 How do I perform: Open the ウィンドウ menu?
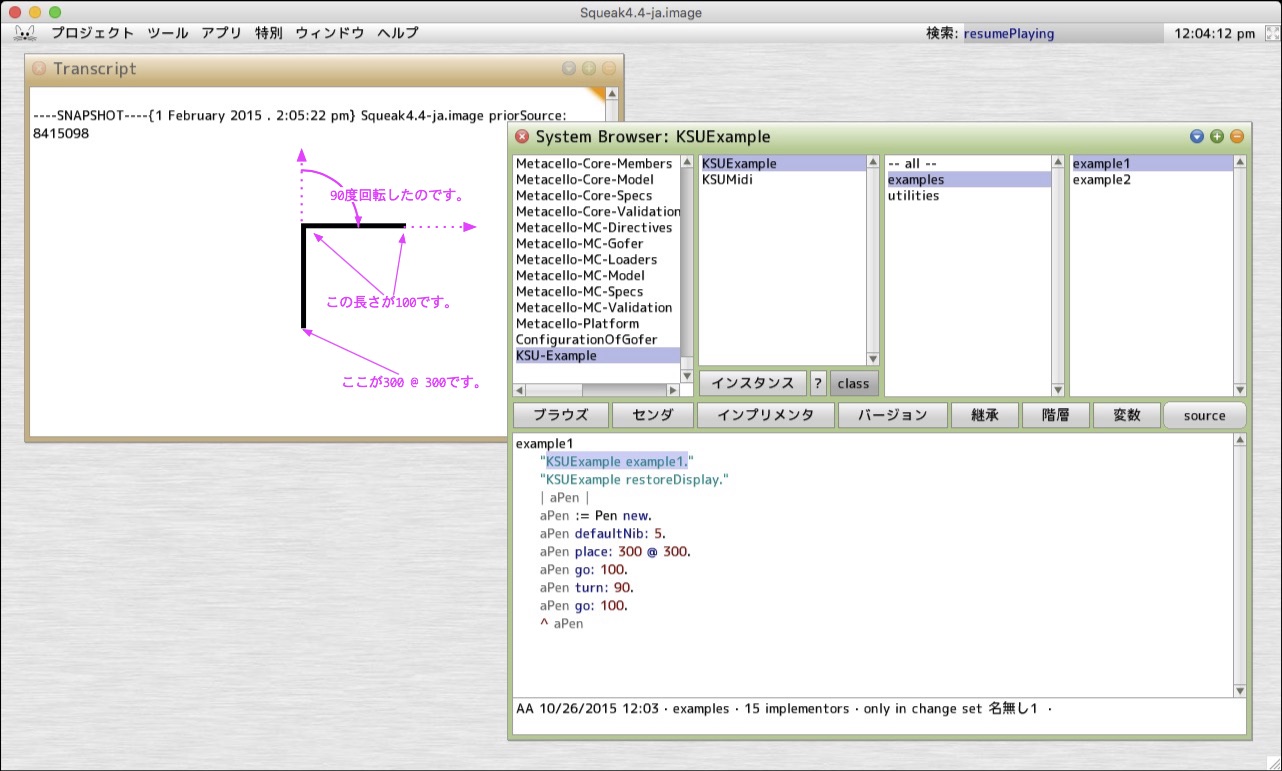329,33
